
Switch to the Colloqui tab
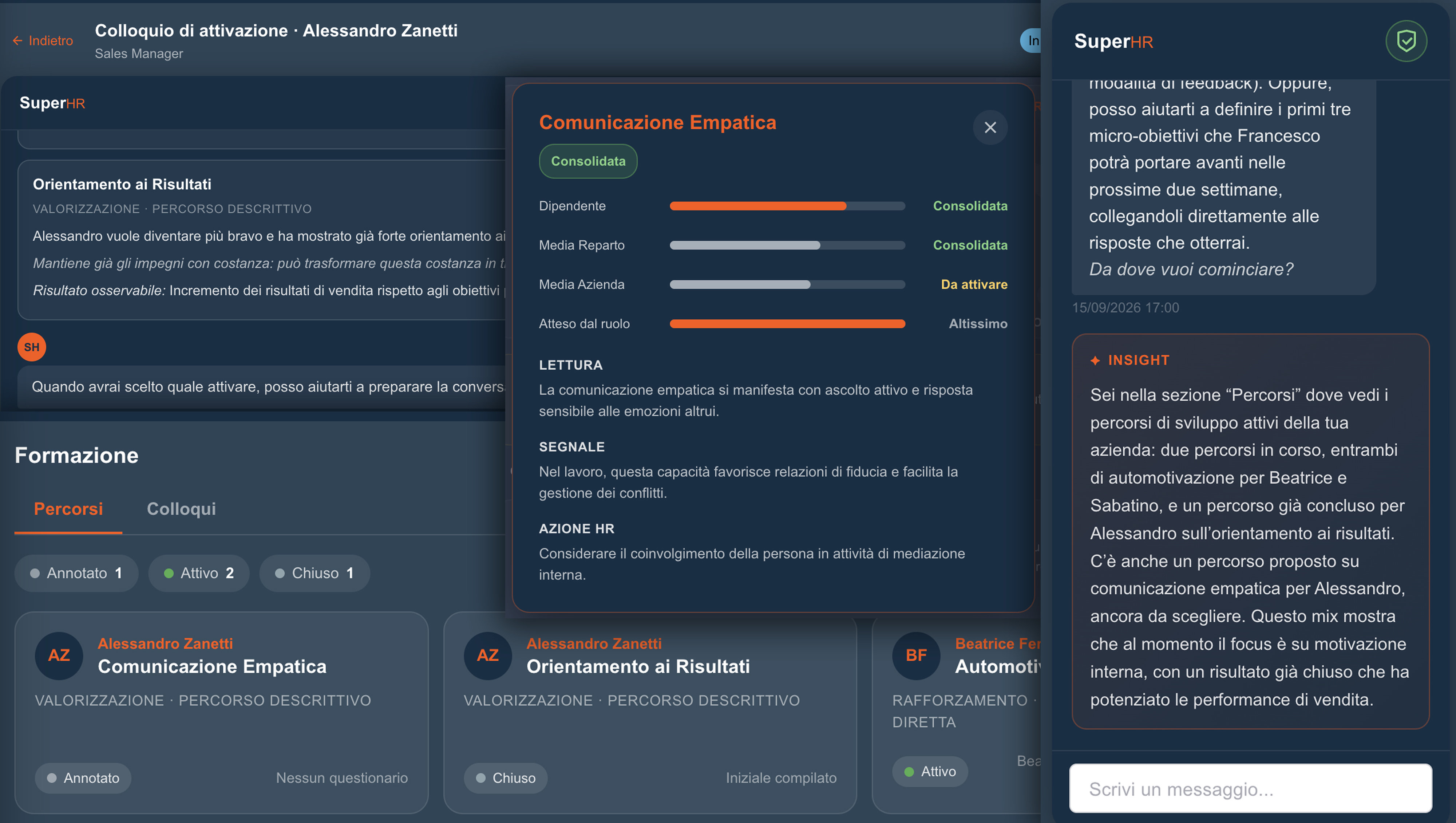tap(181, 508)
